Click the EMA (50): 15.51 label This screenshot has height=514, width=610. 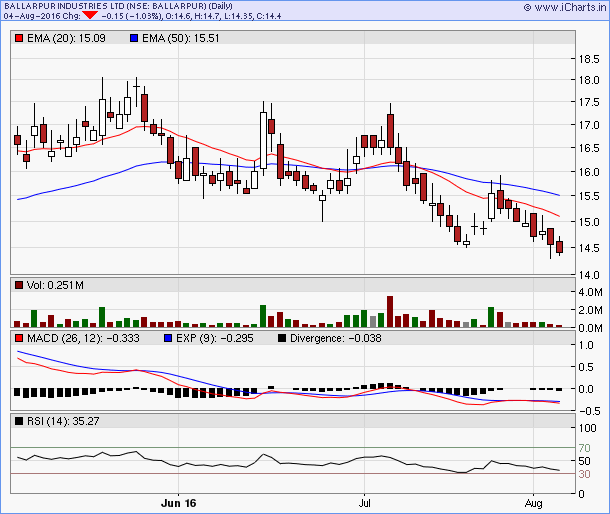tap(181, 39)
